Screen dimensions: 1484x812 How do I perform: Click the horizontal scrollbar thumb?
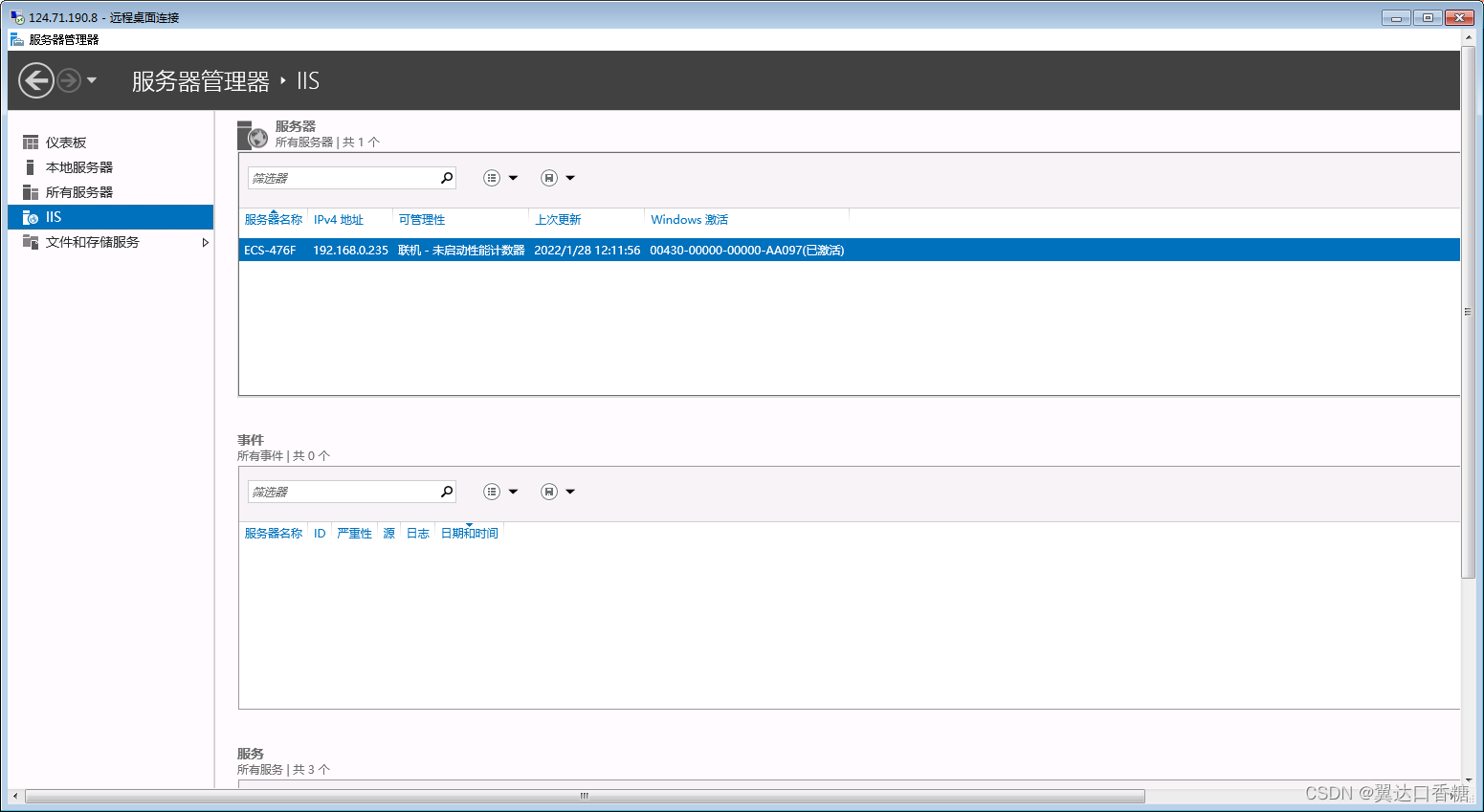(x=585, y=796)
